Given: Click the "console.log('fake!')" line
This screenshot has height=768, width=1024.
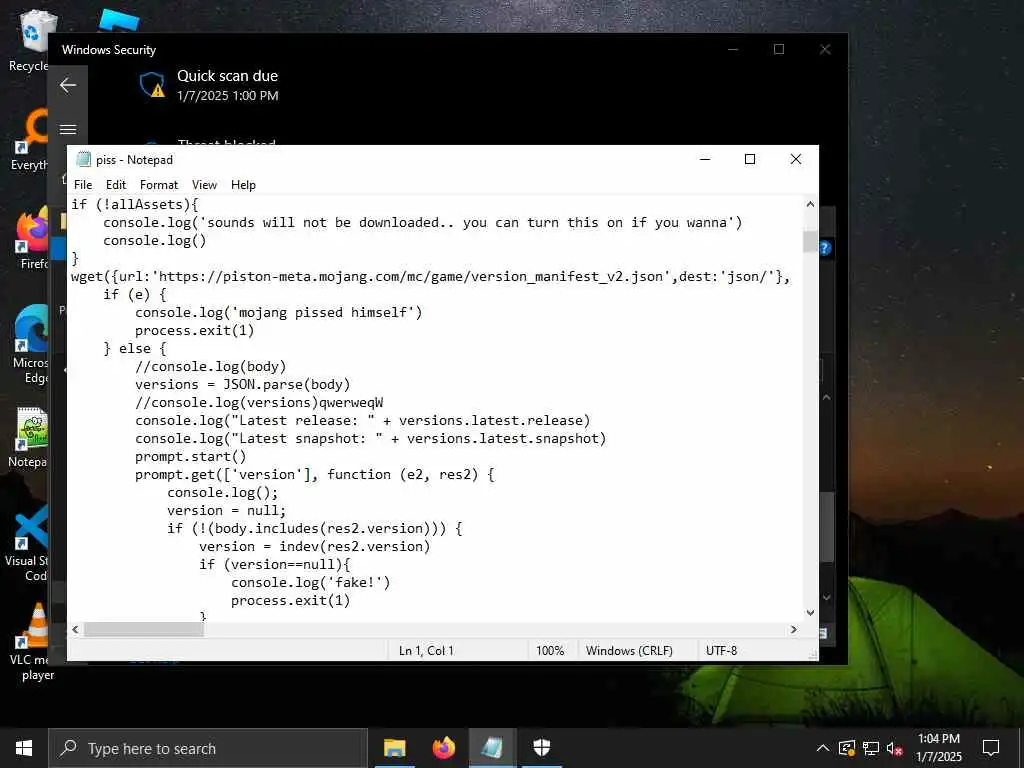Looking at the screenshot, I should 310,582.
